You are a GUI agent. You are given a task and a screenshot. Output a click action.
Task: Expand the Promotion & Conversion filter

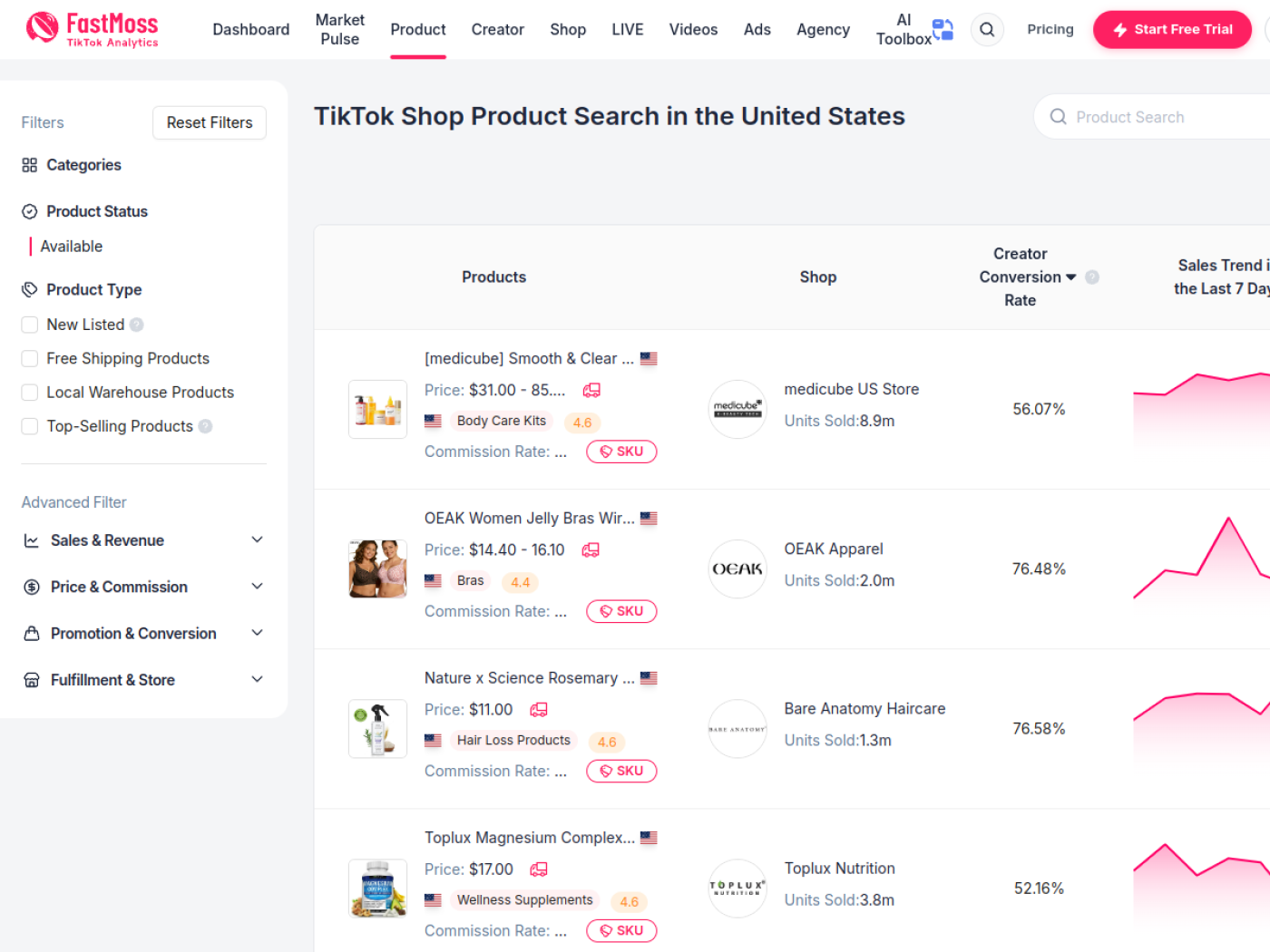pos(144,633)
